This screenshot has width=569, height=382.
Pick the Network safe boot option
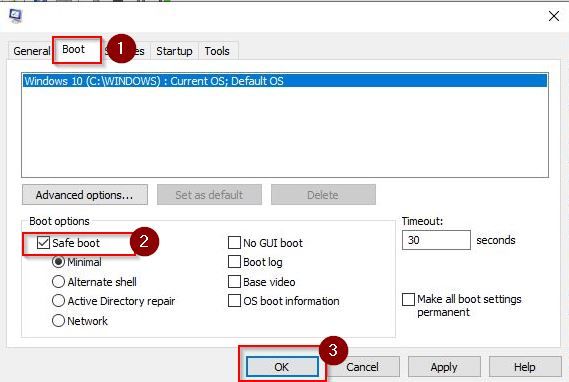point(58,321)
